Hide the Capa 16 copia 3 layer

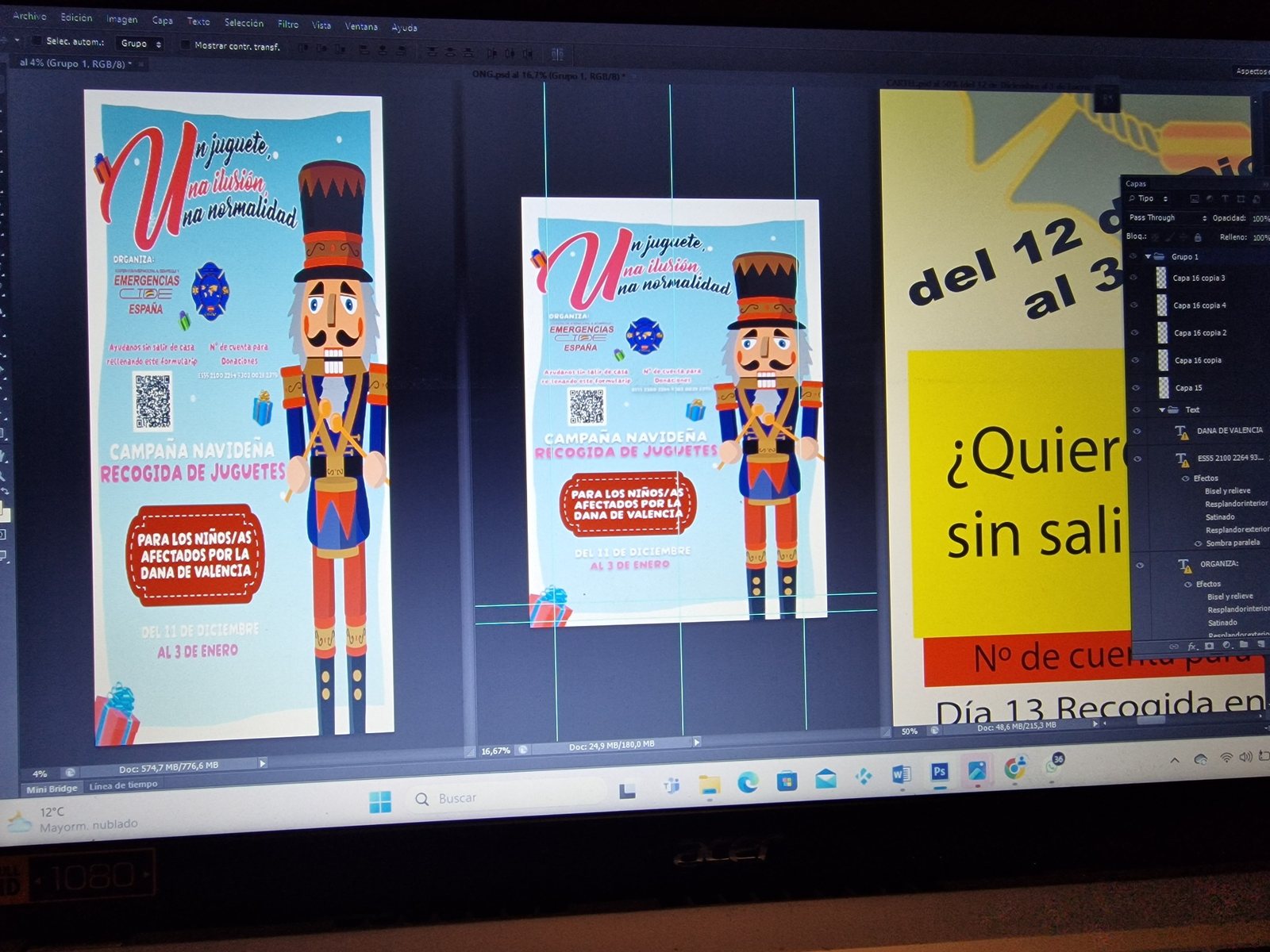tap(1134, 278)
